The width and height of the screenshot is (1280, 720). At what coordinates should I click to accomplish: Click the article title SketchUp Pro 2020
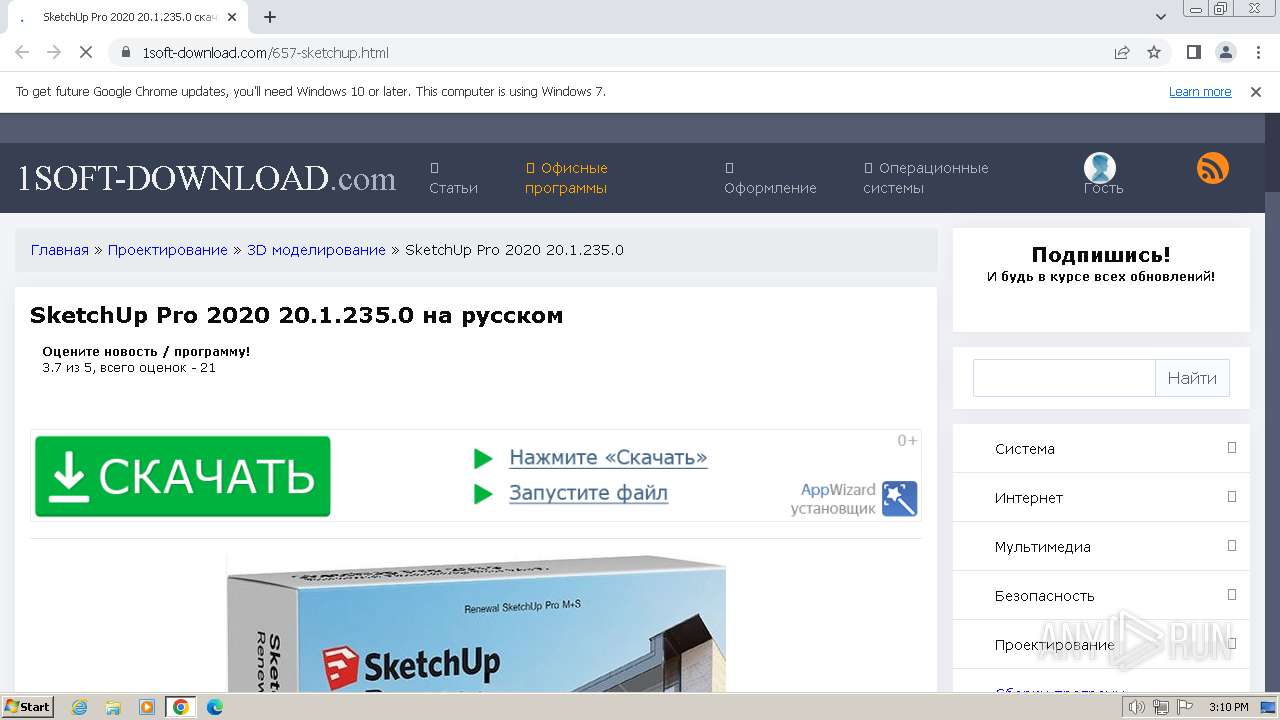click(296, 316)
